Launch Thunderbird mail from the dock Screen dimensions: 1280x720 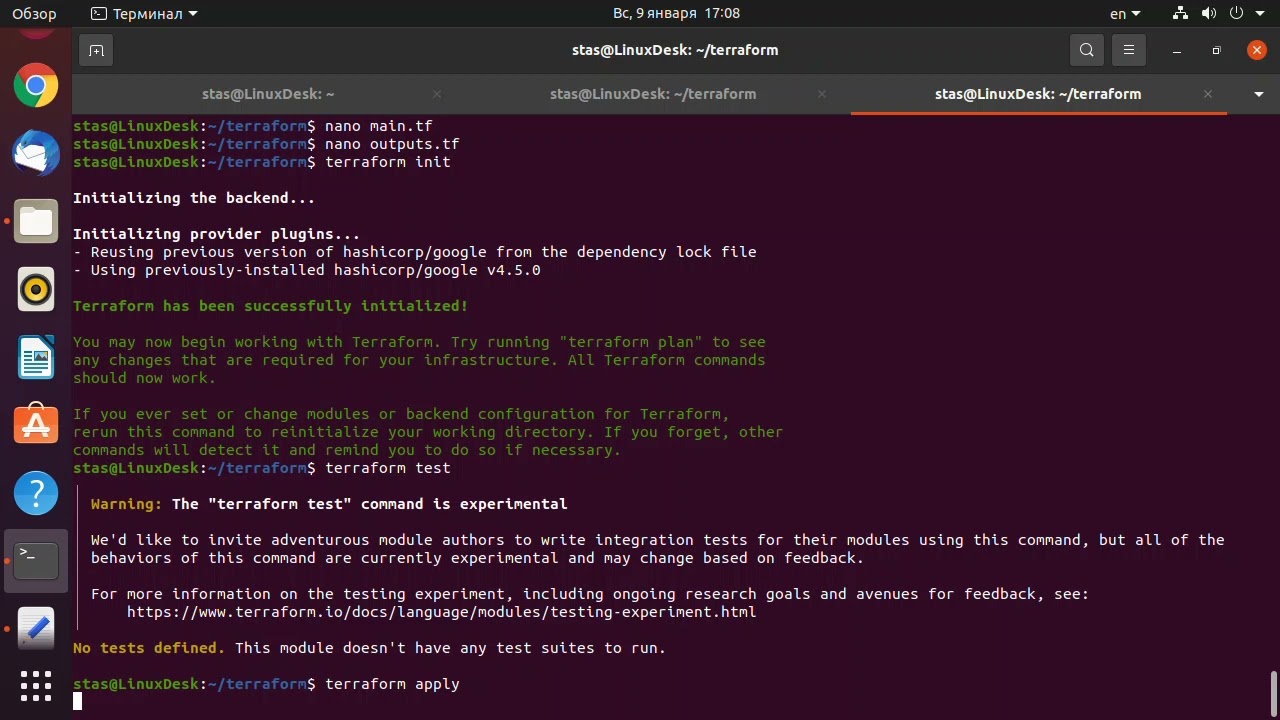[x=36, y=154]
